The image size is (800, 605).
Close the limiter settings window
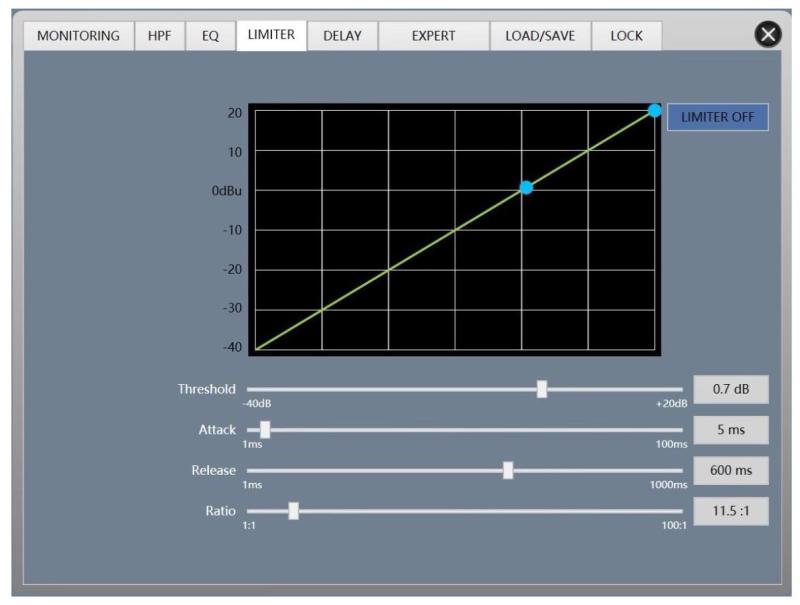[767, 35]
